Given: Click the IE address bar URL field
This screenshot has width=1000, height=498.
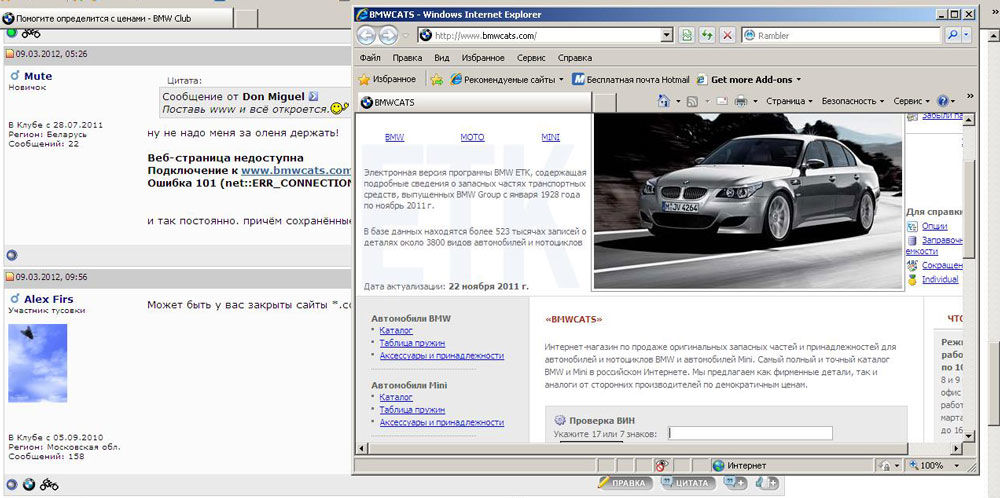Looking at the screenshot, I should (x=540, y=36).
